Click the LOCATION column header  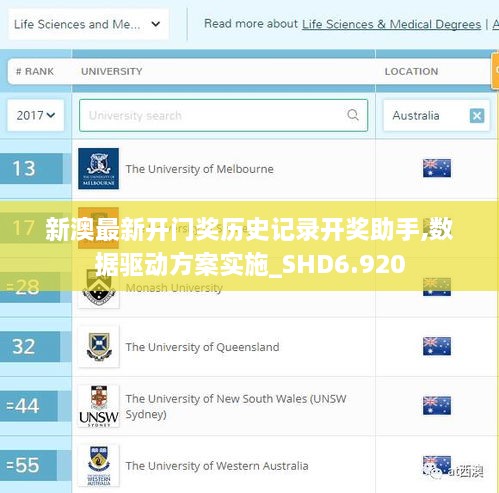pos(411,71)
